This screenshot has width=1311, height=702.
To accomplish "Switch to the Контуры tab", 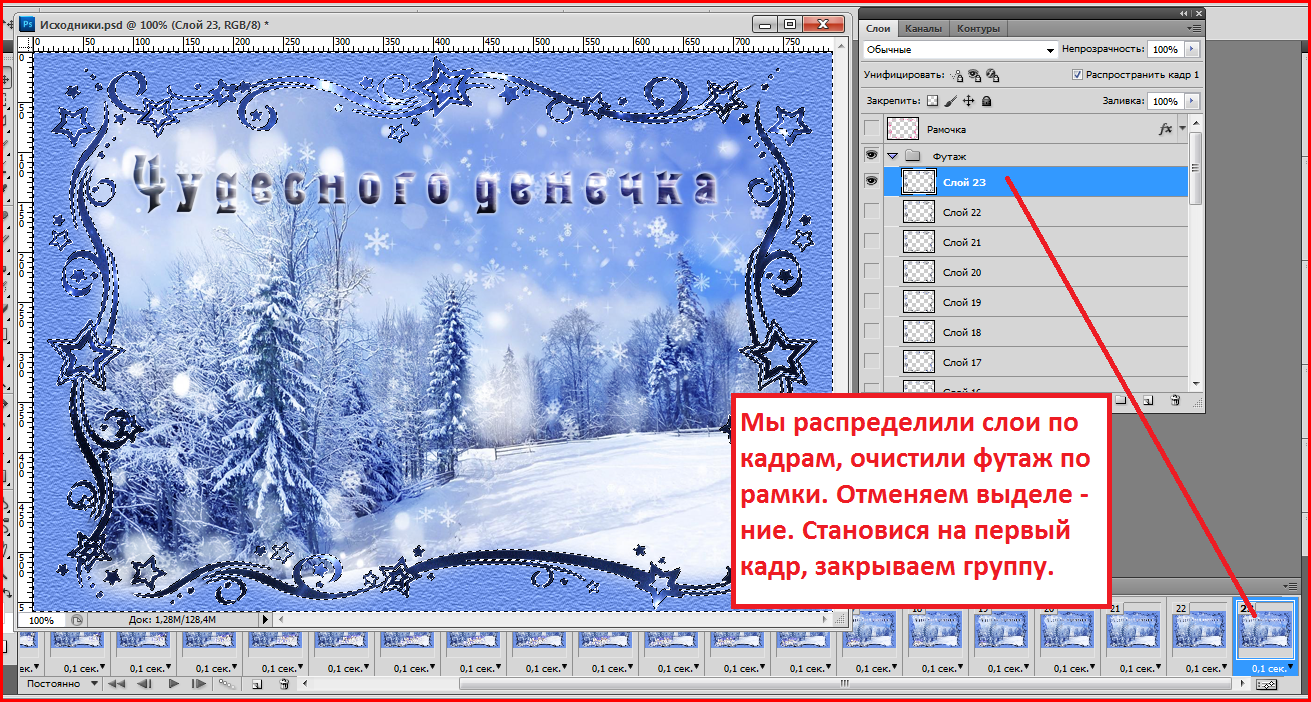I will [978, 29].
